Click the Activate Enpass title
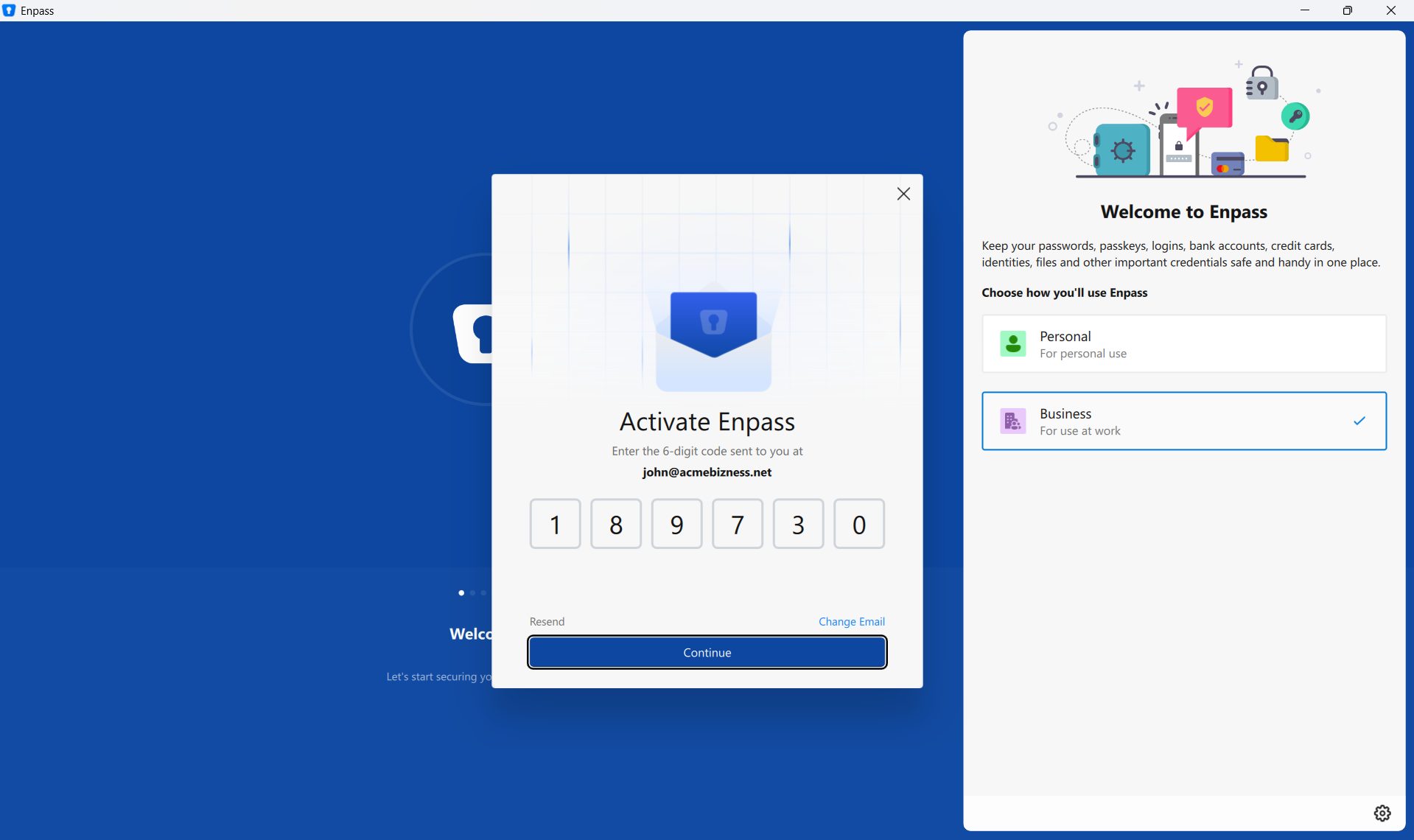The image size is (1414, 840). click(x=707, y=421)
